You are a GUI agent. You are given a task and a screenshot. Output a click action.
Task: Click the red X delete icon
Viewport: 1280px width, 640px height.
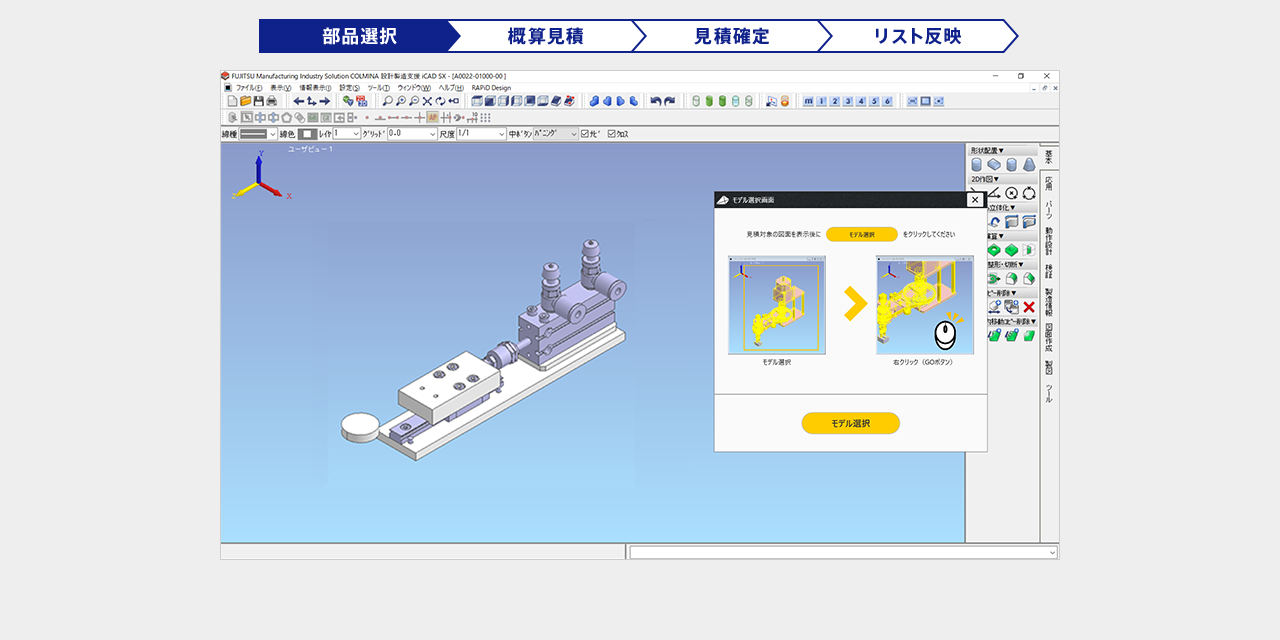[x=1028, y=307]
